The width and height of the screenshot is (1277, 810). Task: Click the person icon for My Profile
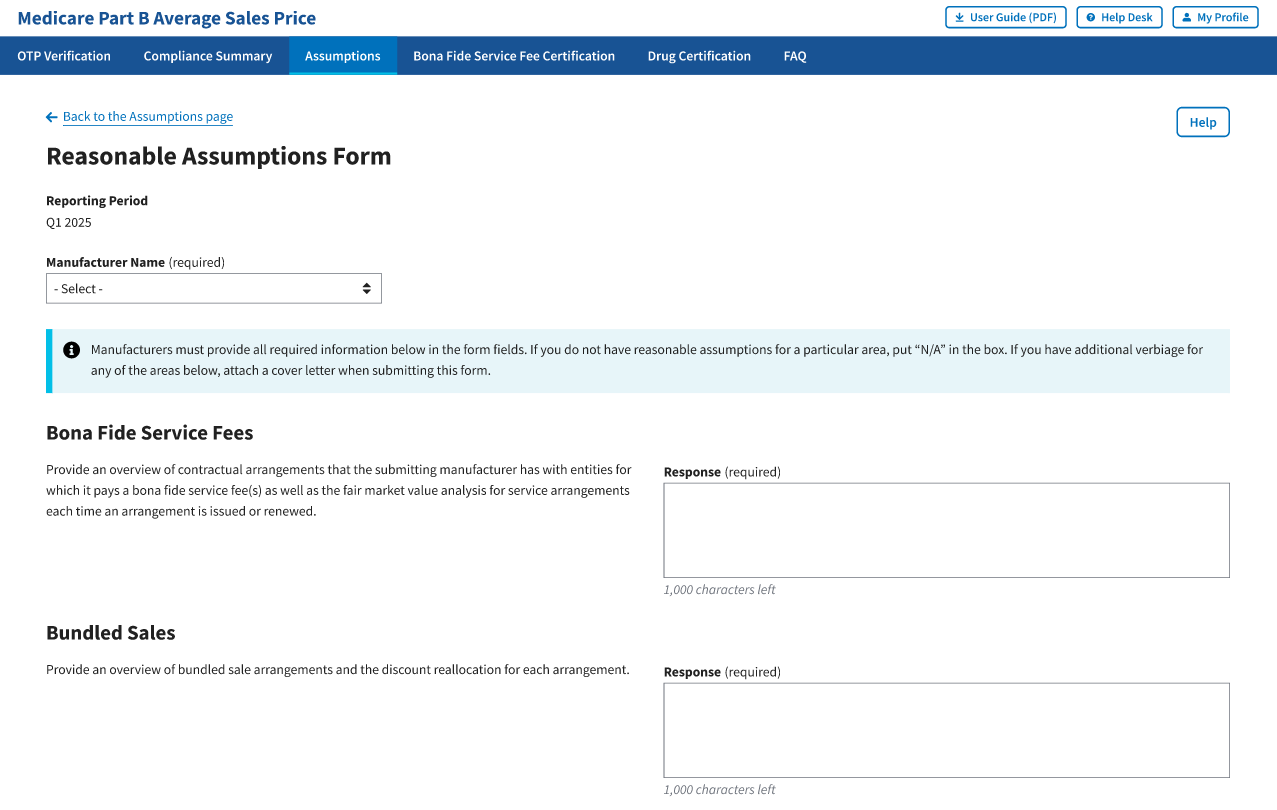pos(1186,18)
